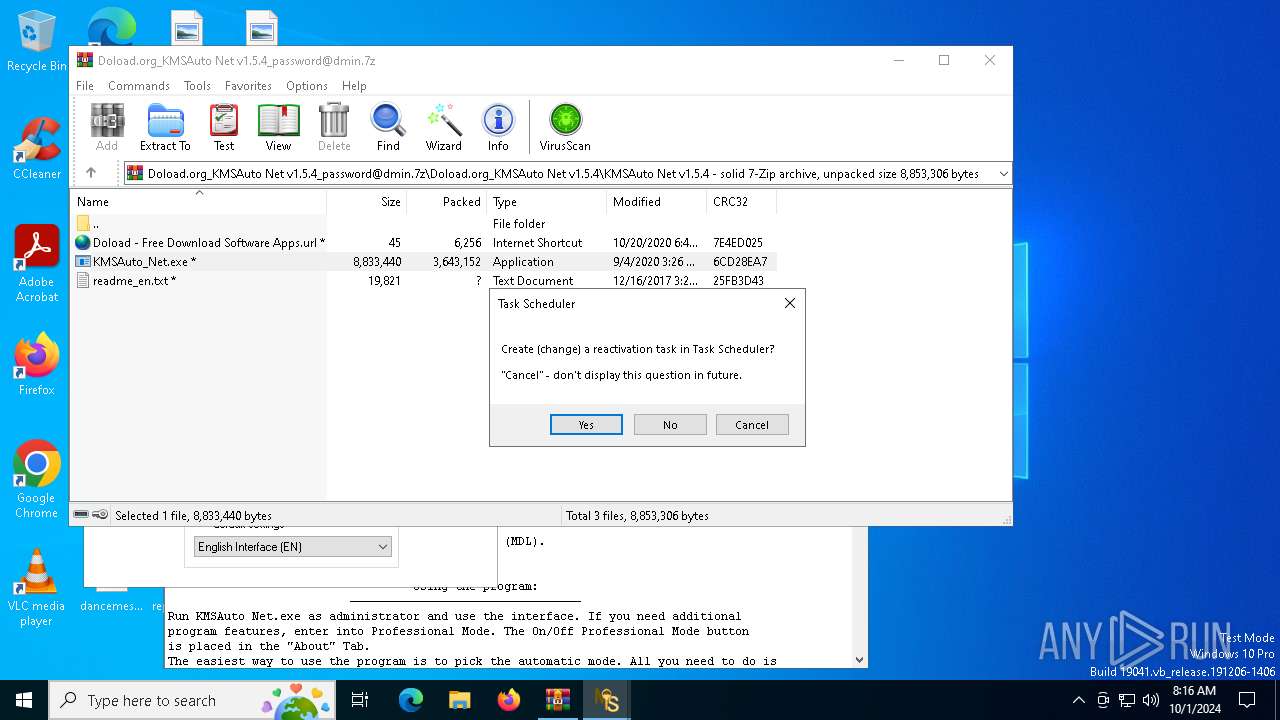Show hidden system tray icons
1280x720 pixels.
pyautogui.click(x=1078, y=700)
